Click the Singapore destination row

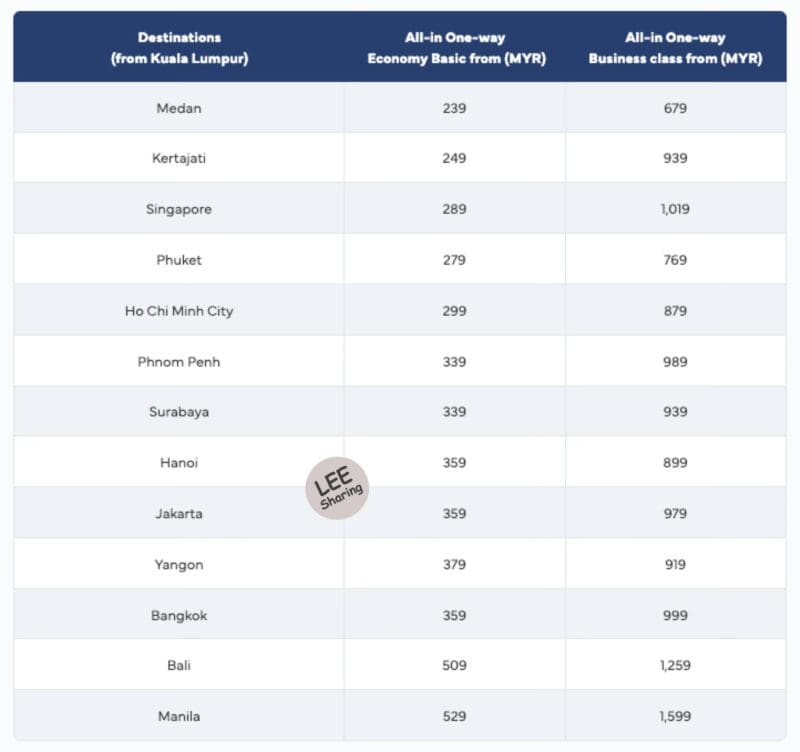pos(400,209)
